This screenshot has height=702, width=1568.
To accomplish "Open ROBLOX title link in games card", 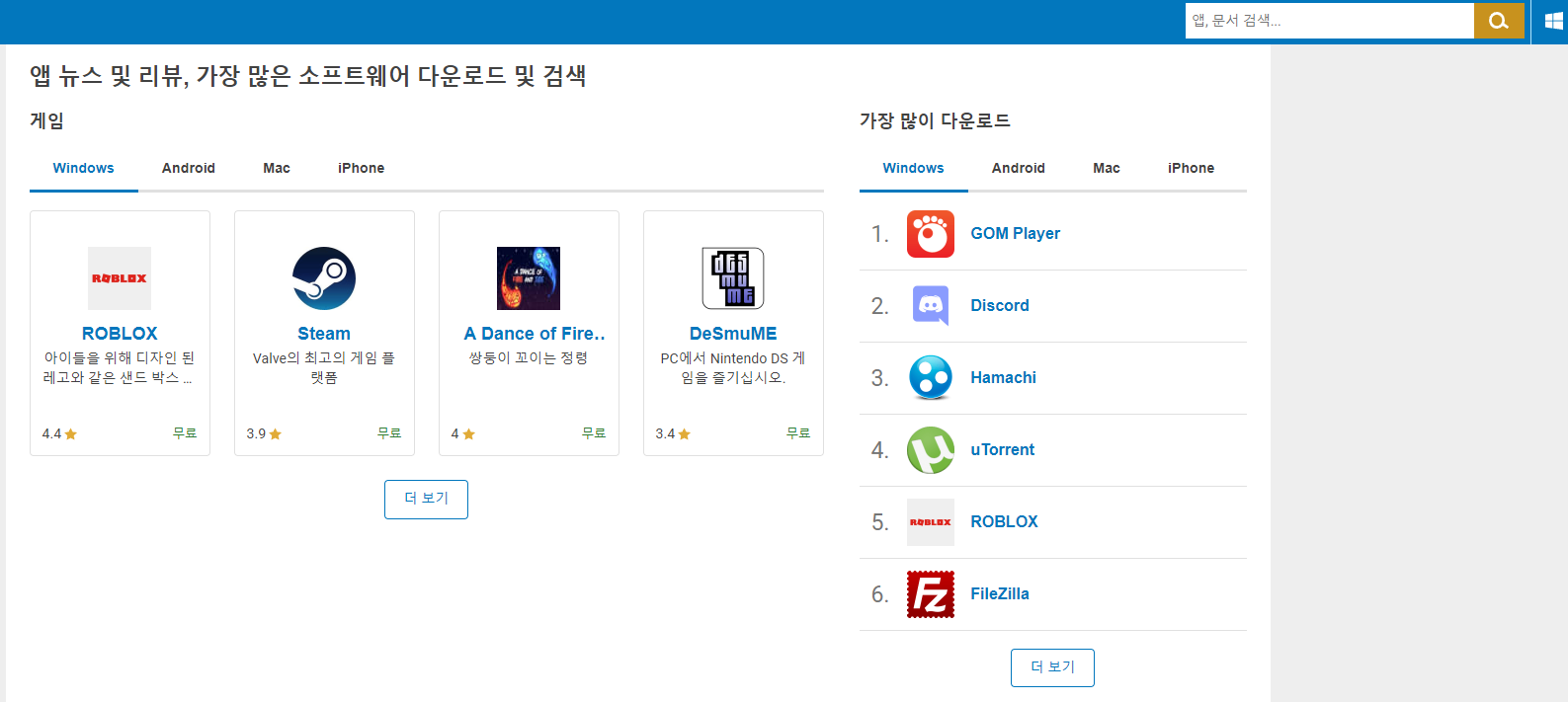I will click(120, 334).
